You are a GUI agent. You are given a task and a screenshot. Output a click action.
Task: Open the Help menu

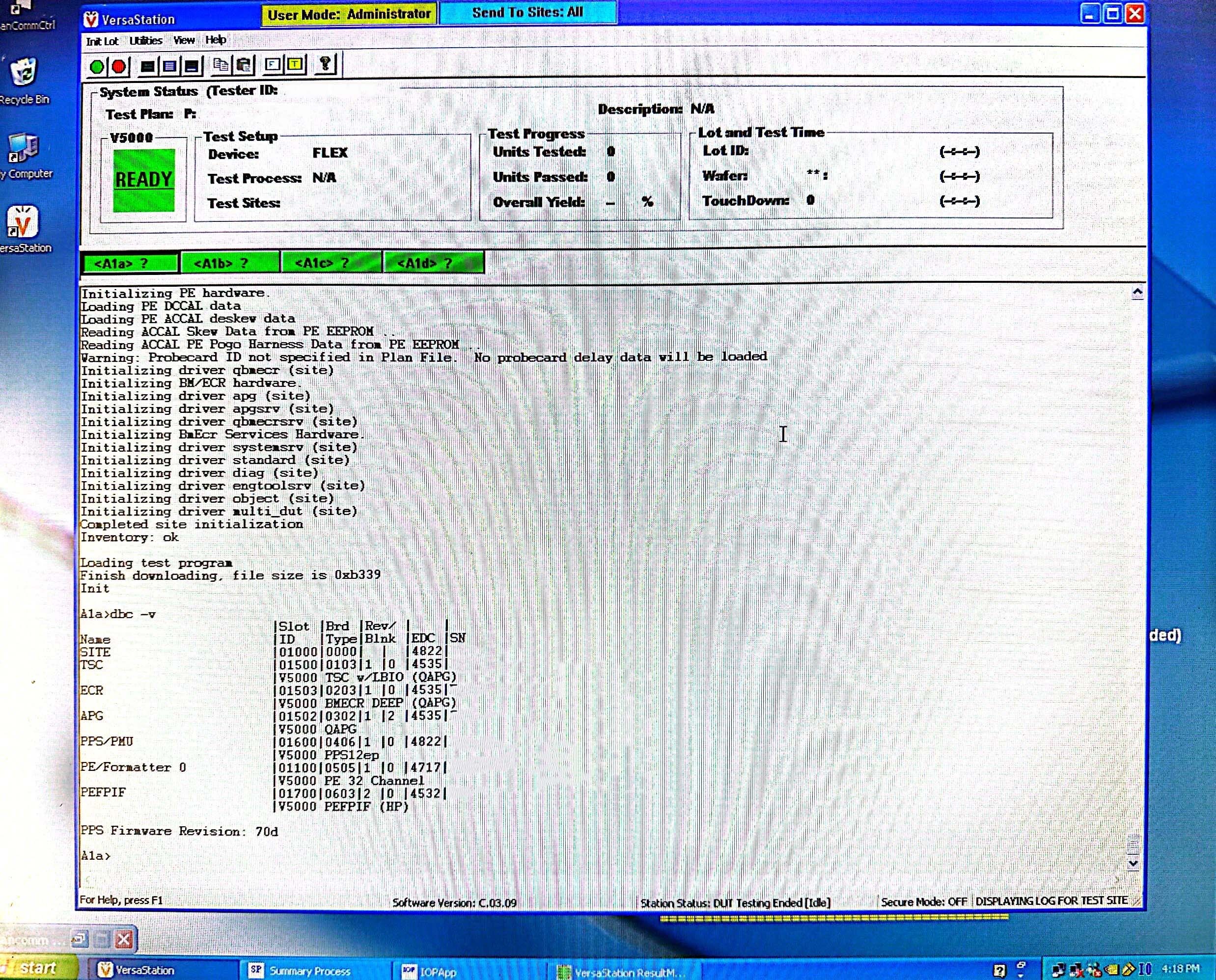pyautogui.click(x=216, y=39)
